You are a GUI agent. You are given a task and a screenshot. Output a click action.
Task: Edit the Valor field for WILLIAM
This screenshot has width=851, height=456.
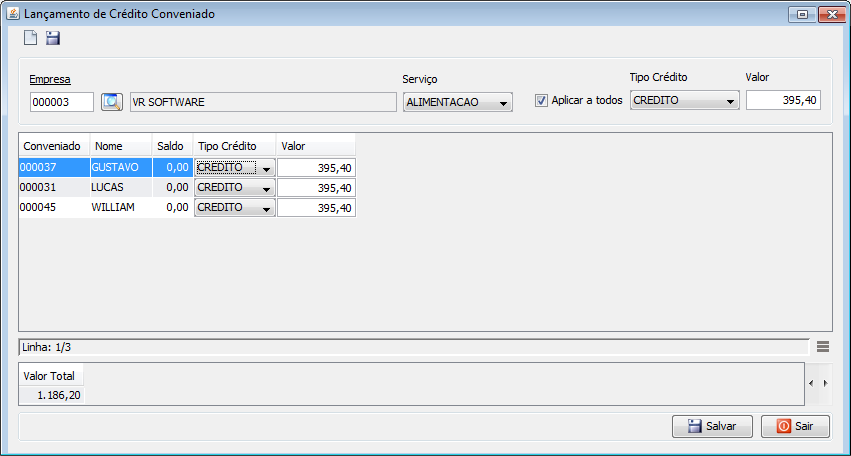click(316, 208)
